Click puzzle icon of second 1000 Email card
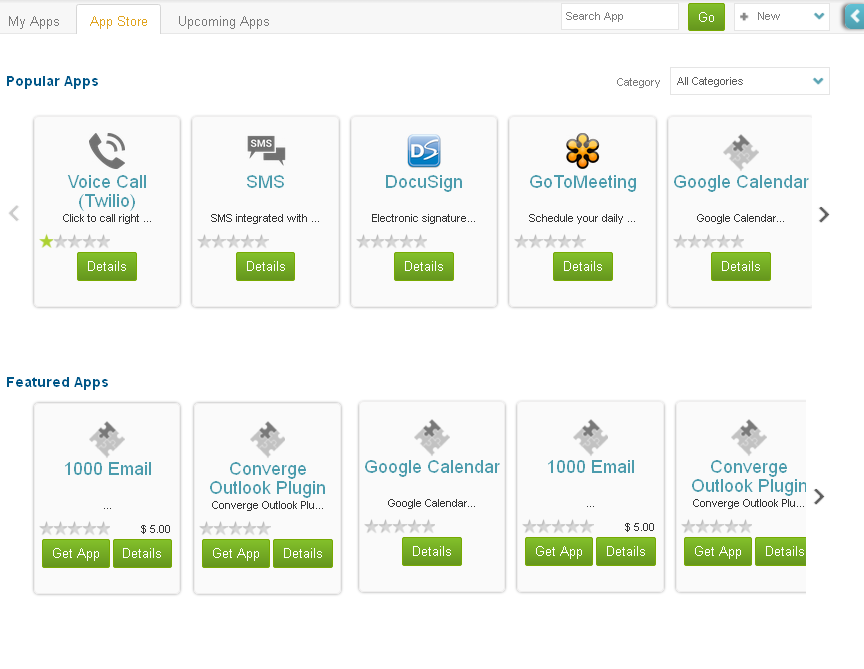864x669 pixels. (x=591, y=437)
